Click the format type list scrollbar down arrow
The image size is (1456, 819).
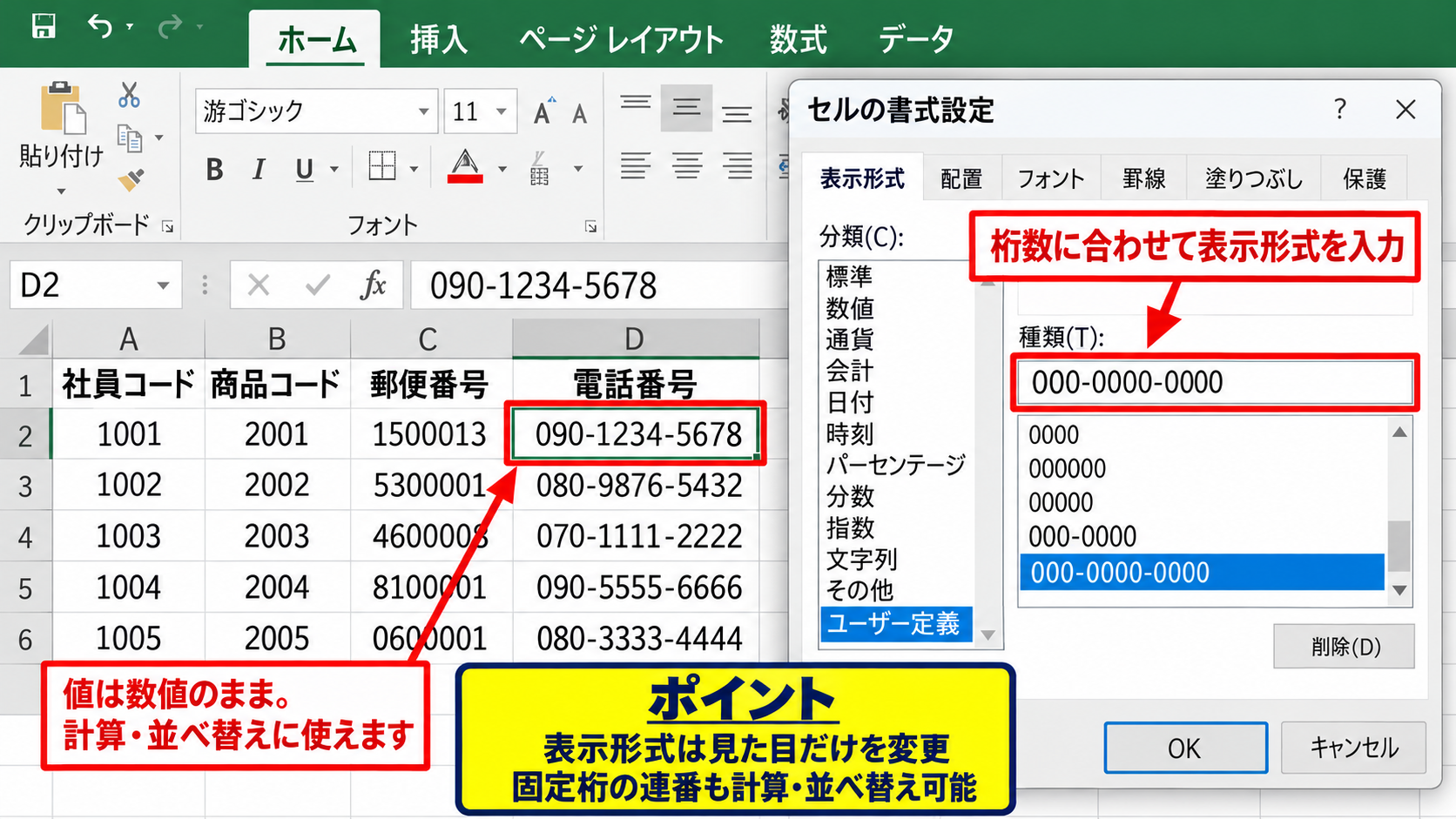[x=1399, y=590]
